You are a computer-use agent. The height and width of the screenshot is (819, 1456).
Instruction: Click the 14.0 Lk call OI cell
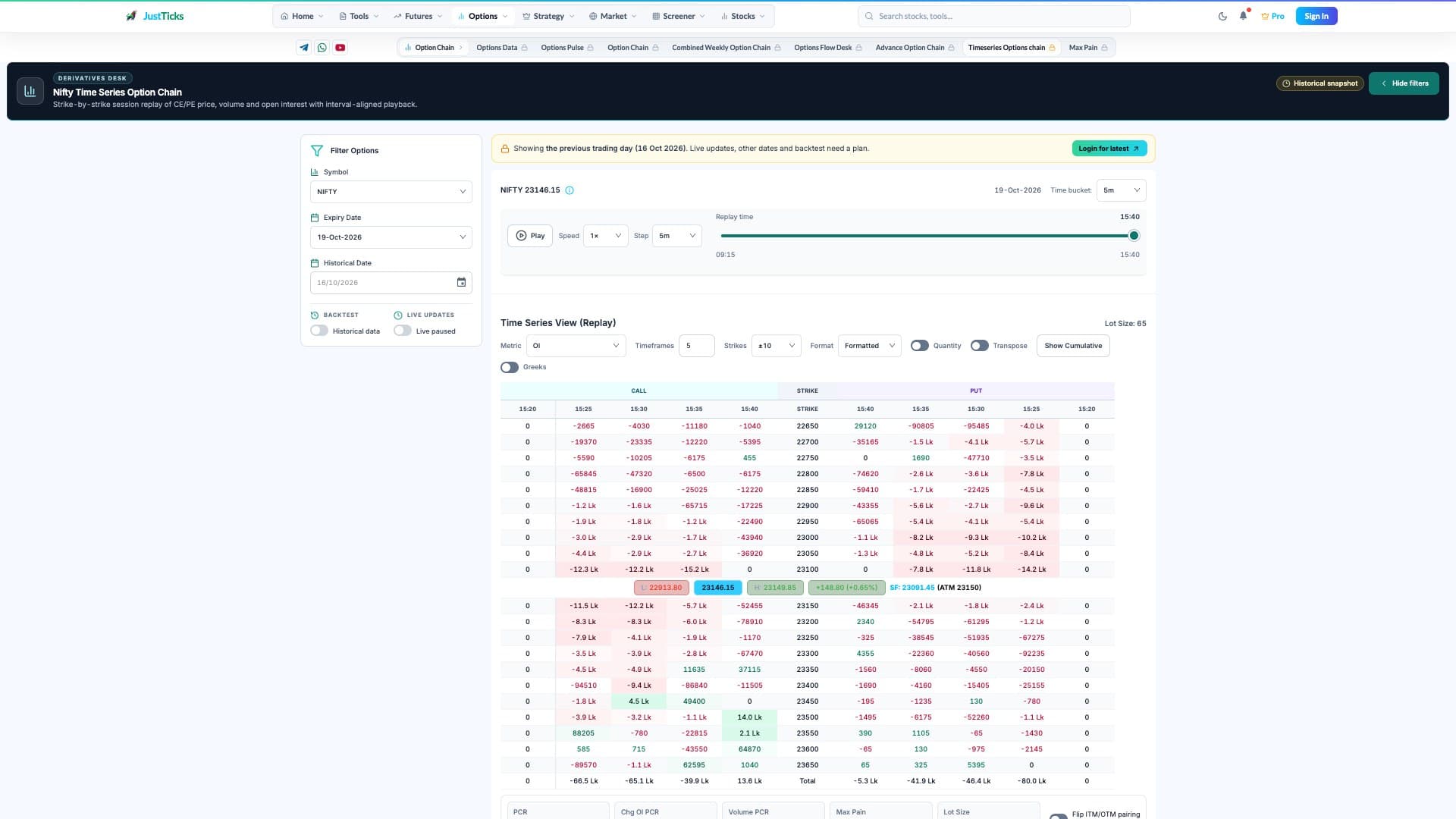(x=749, y=717)
